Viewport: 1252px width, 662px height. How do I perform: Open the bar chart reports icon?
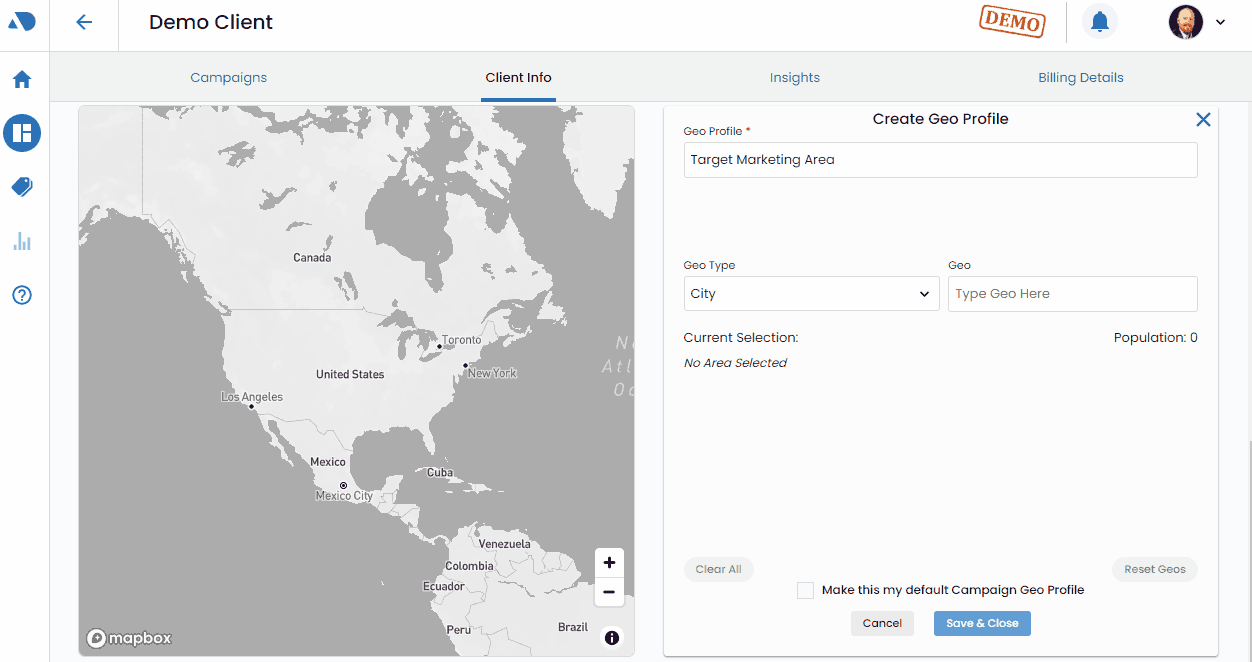(x=22, y=241)
